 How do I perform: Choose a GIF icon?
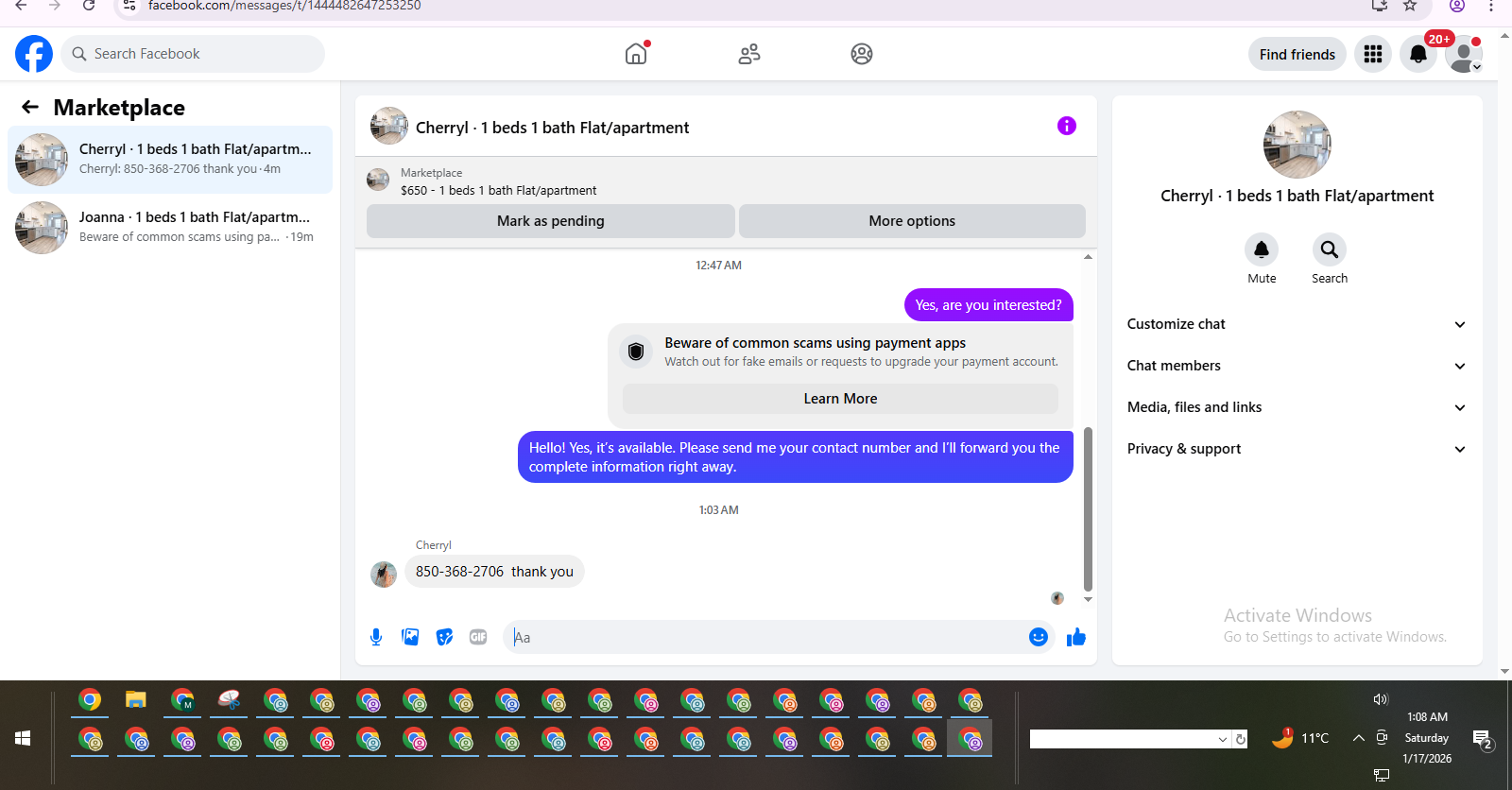click(x=478, y=637)
